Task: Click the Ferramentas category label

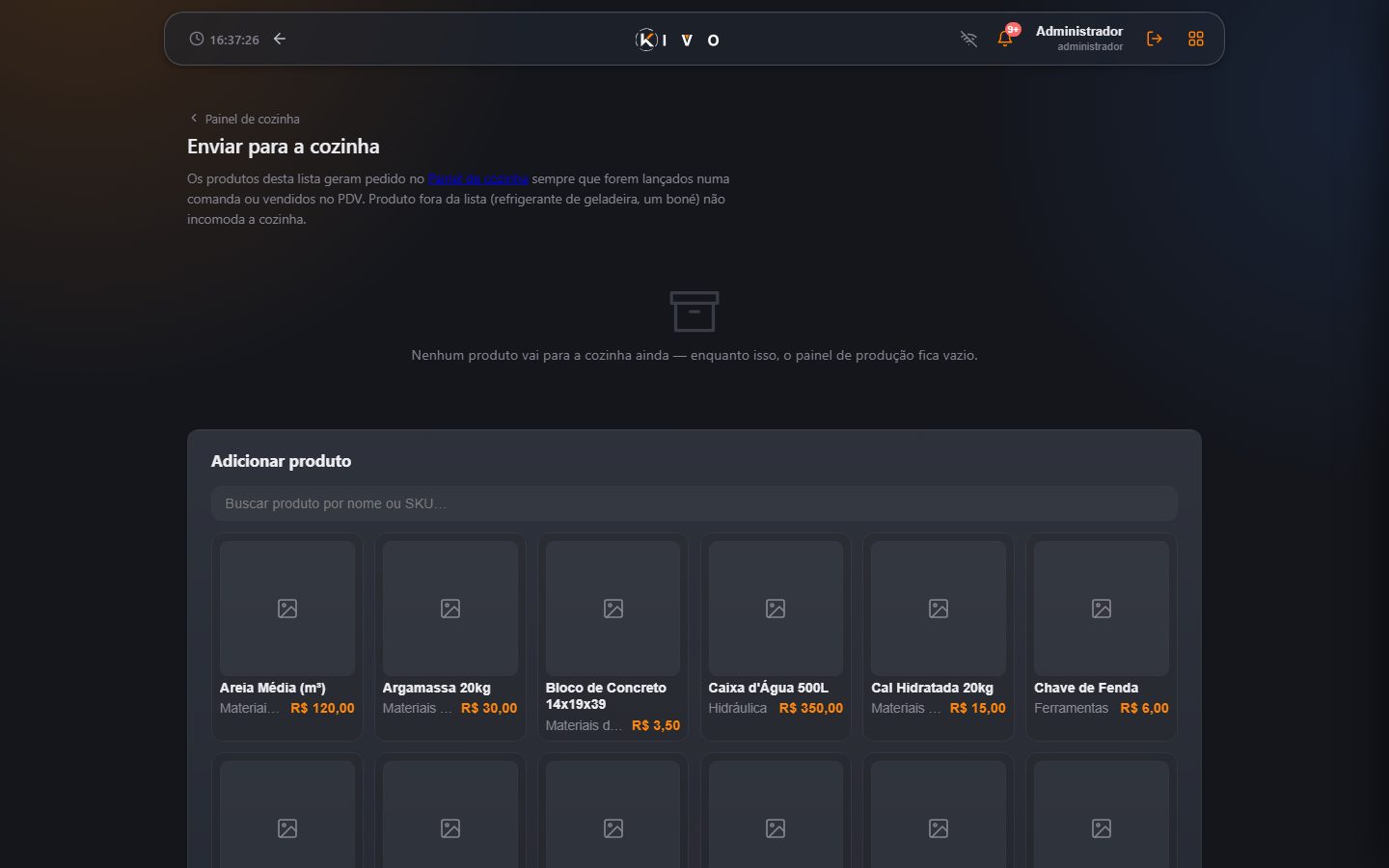Action: point(1072,708)
